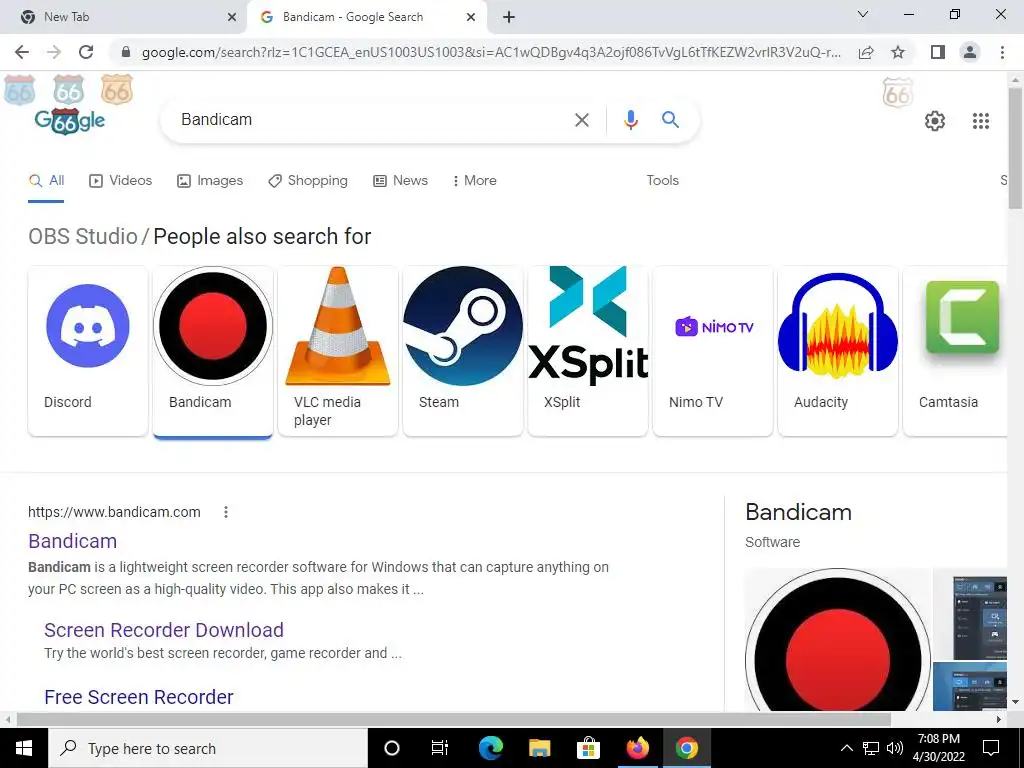Expand the More search categories menu
The height and width of the screenshot is (768, 1024).
475,181
